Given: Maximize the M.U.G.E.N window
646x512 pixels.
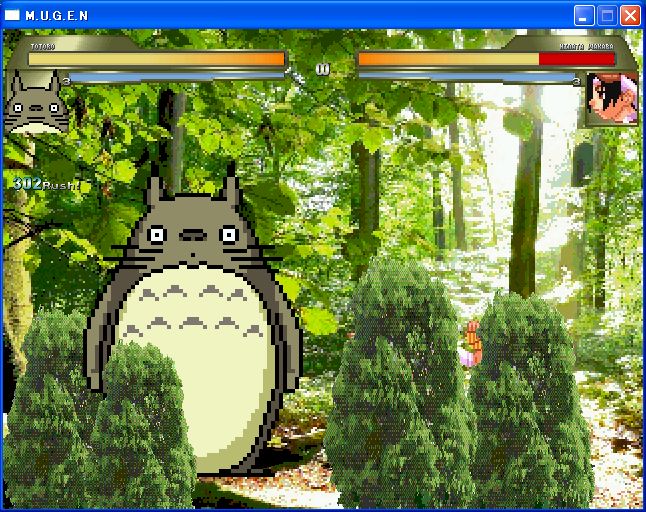Looking at the screenshot, I should (607, 16).
